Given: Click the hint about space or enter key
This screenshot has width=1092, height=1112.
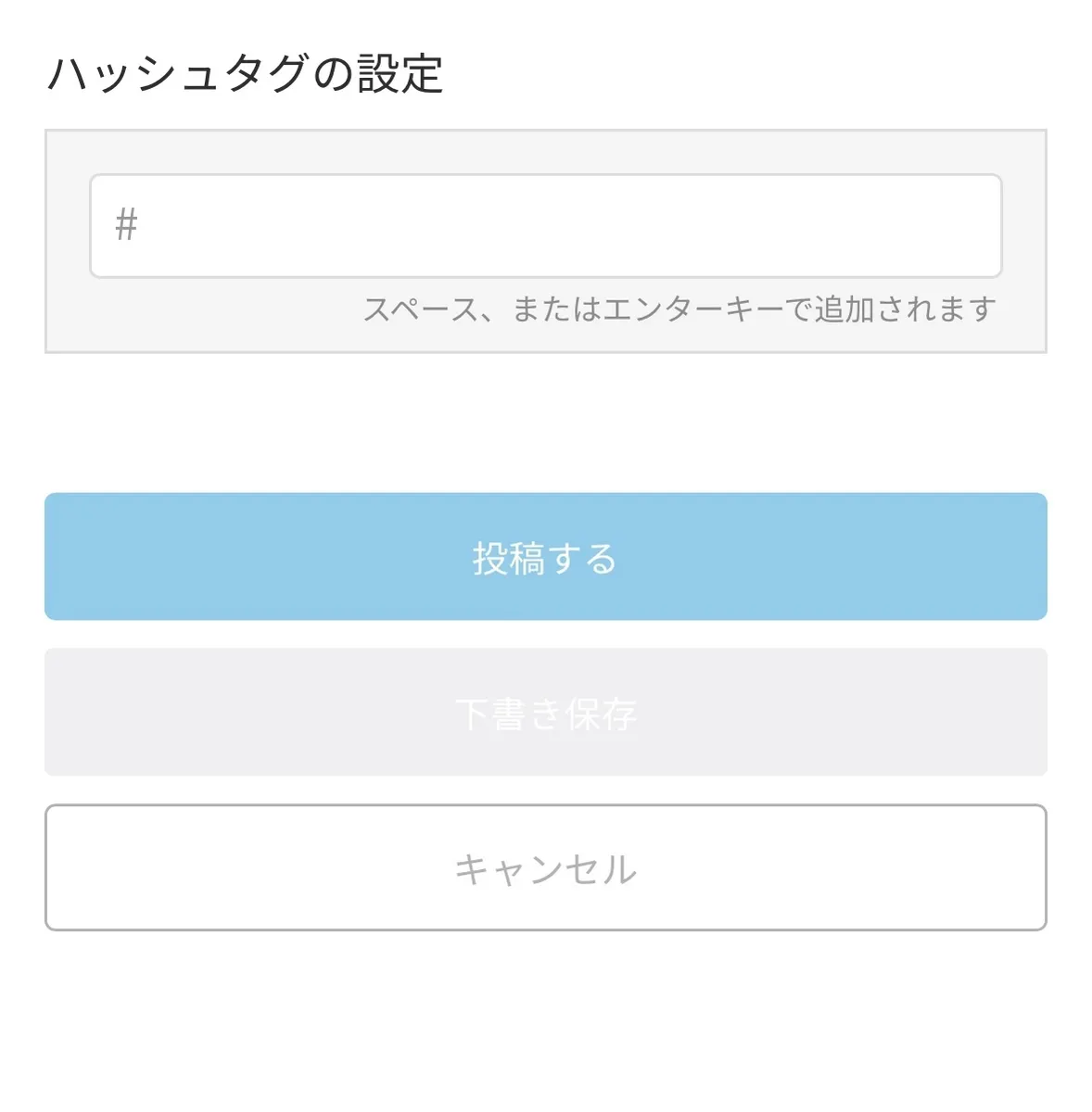Looking at the screenshot, I should [679, 310].
